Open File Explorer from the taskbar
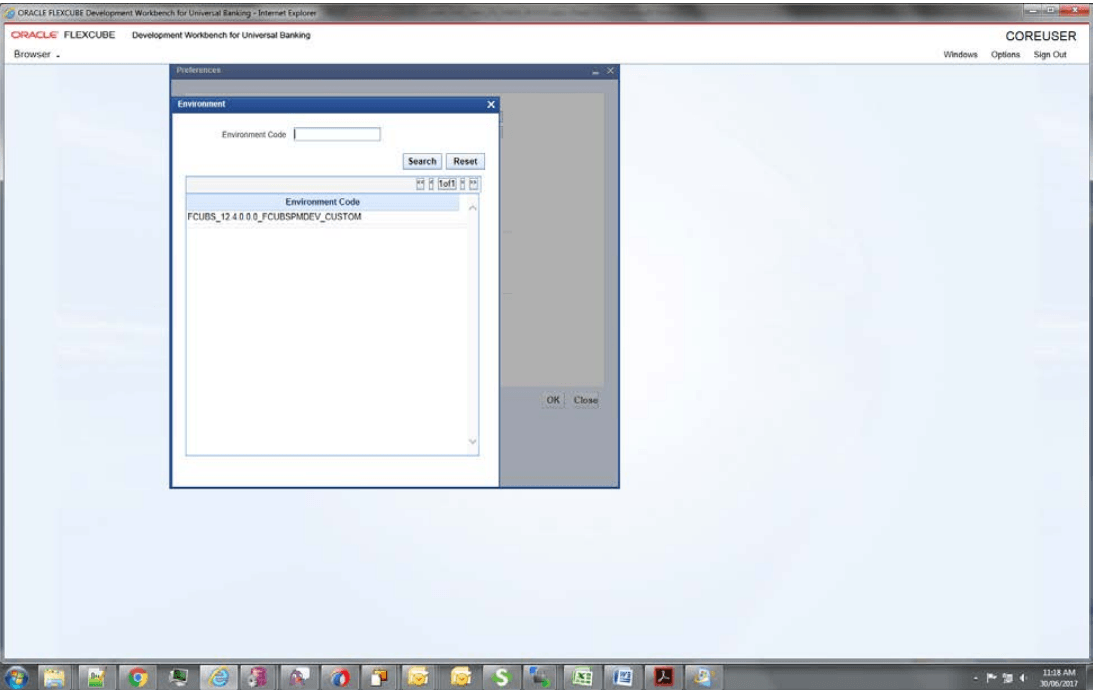The height and width of the screenshot is (691, 1093). [x=54, y=677]
